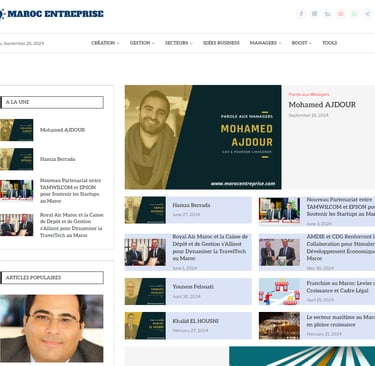Image resolution: width=375 pixels, height=366 pixels.
Task: Click the AMDIE et CDG handshake thumbnail
Action: tap(279, 252)
